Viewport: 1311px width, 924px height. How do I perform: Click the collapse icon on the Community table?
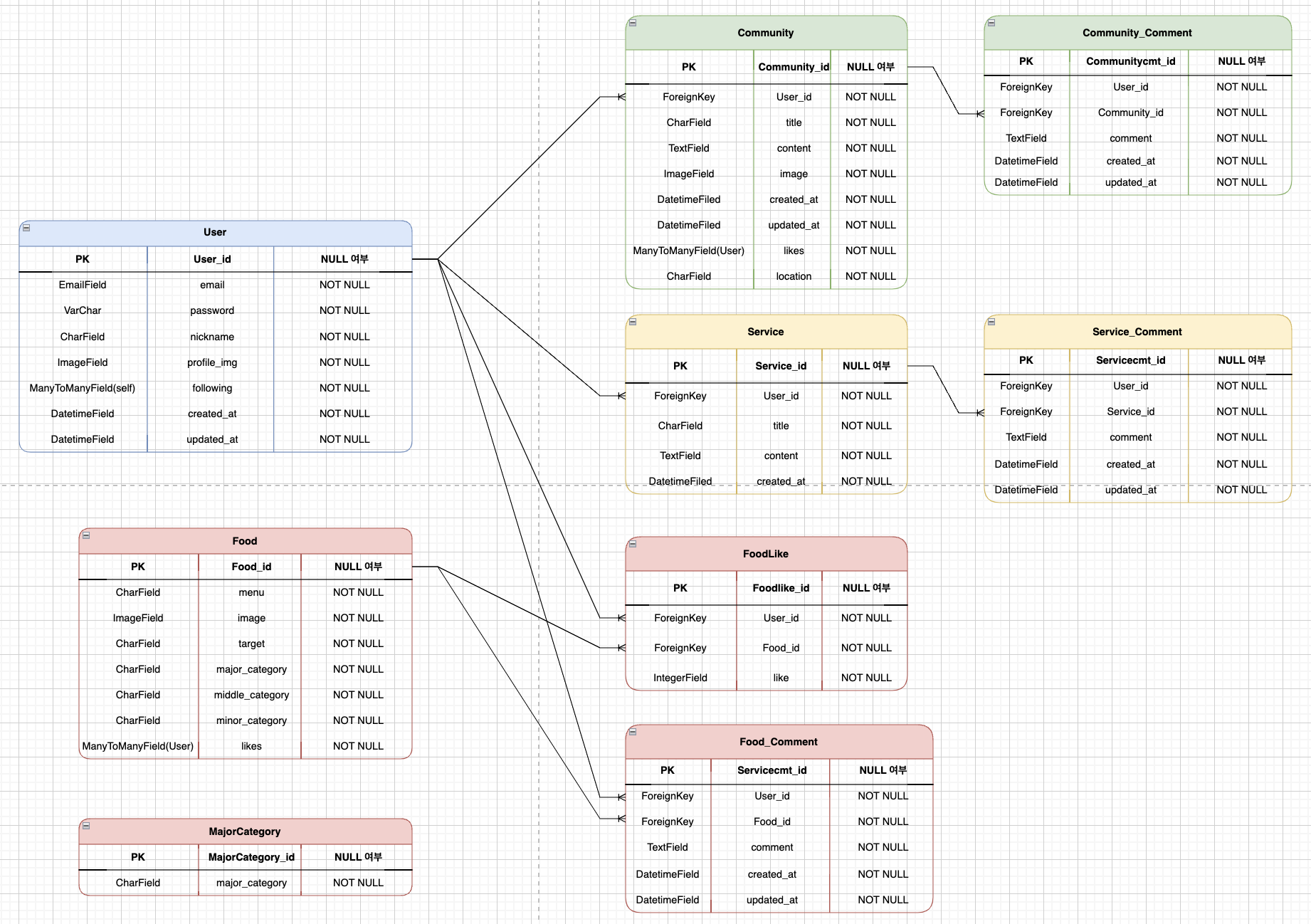[x=633, y=21]
